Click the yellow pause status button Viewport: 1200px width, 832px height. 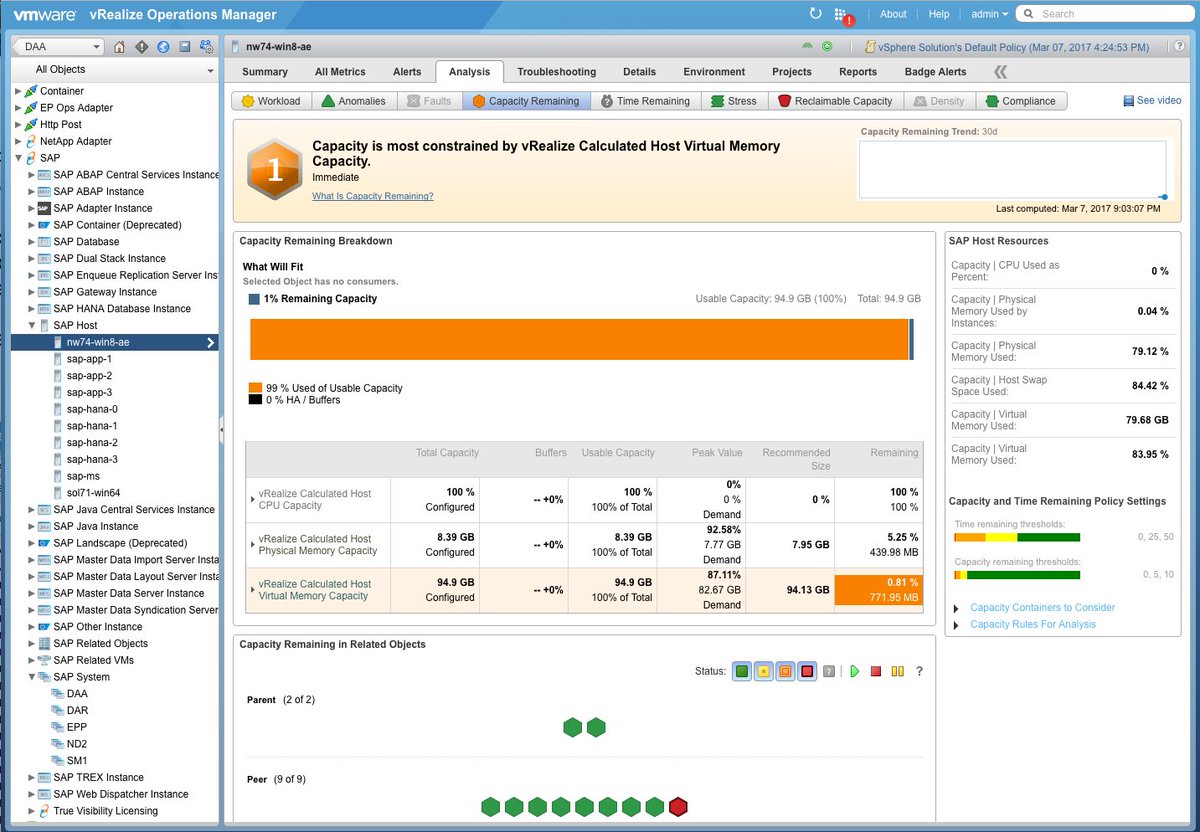tap(897, 671)
